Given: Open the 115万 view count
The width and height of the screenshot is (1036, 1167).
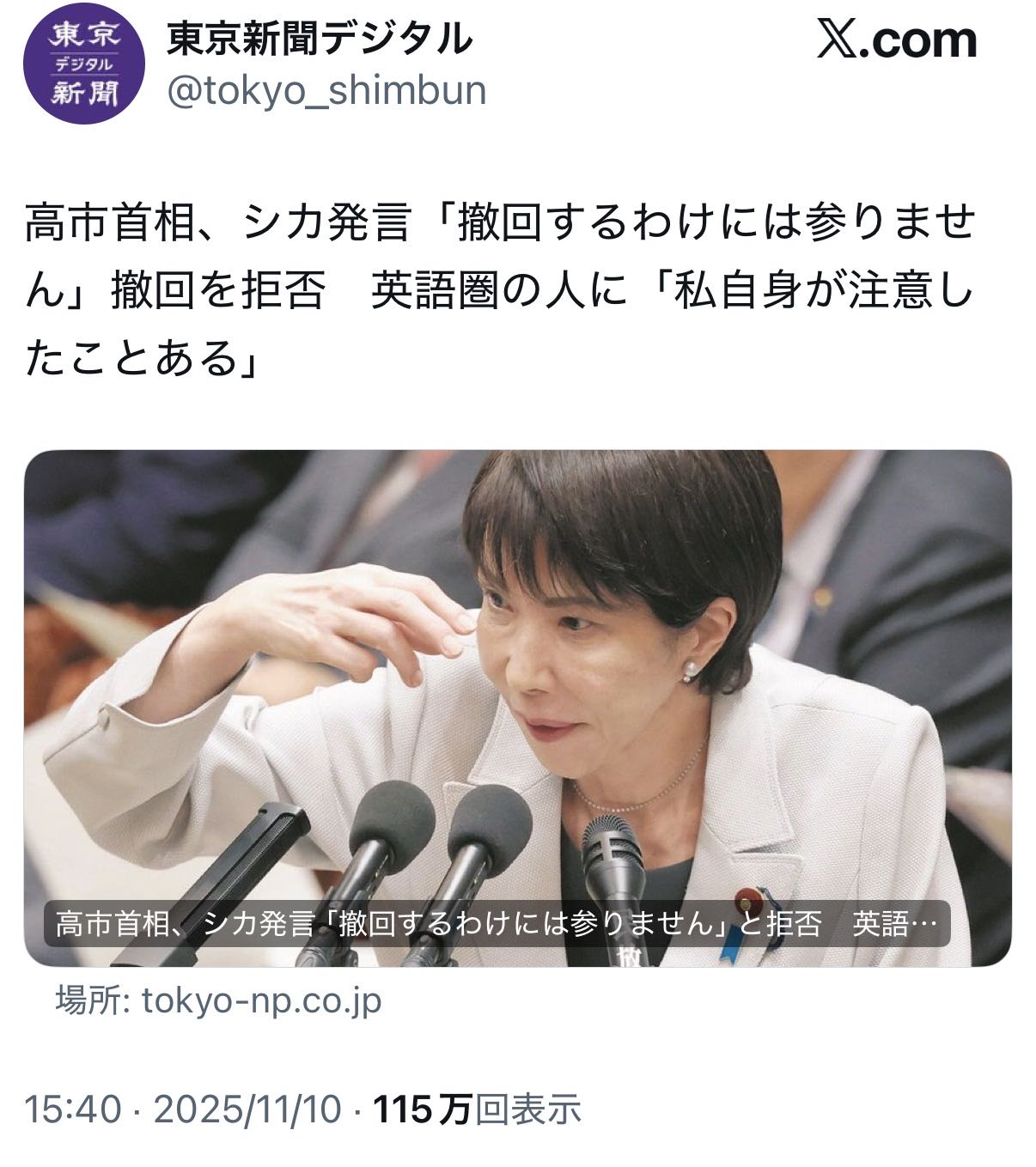Looking at the screenshot, I should coord(423,1109).
